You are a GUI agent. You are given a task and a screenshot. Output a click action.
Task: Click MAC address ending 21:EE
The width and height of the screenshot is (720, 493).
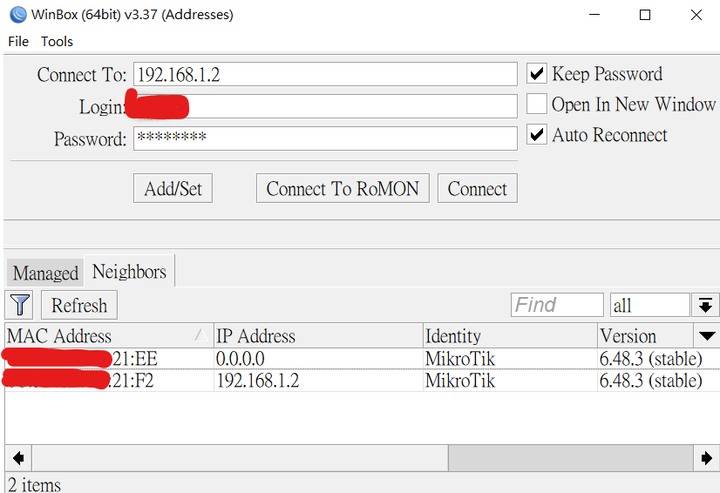tap(80, 359)
